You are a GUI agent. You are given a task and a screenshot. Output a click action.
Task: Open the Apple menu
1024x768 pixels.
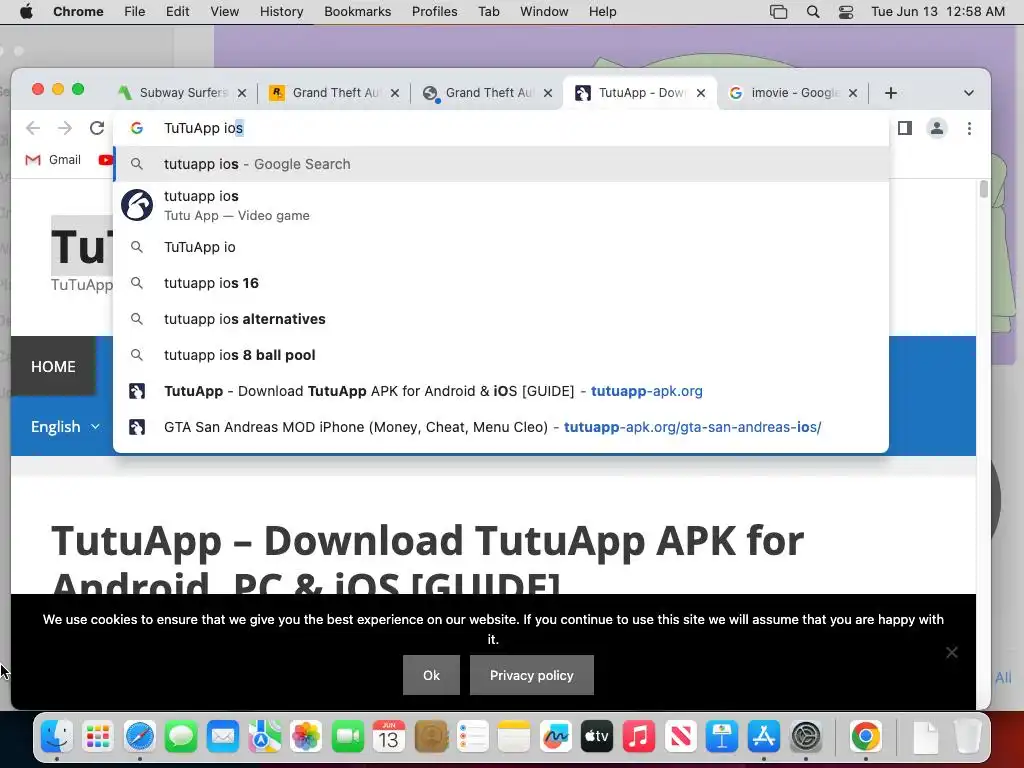point(26,12)
